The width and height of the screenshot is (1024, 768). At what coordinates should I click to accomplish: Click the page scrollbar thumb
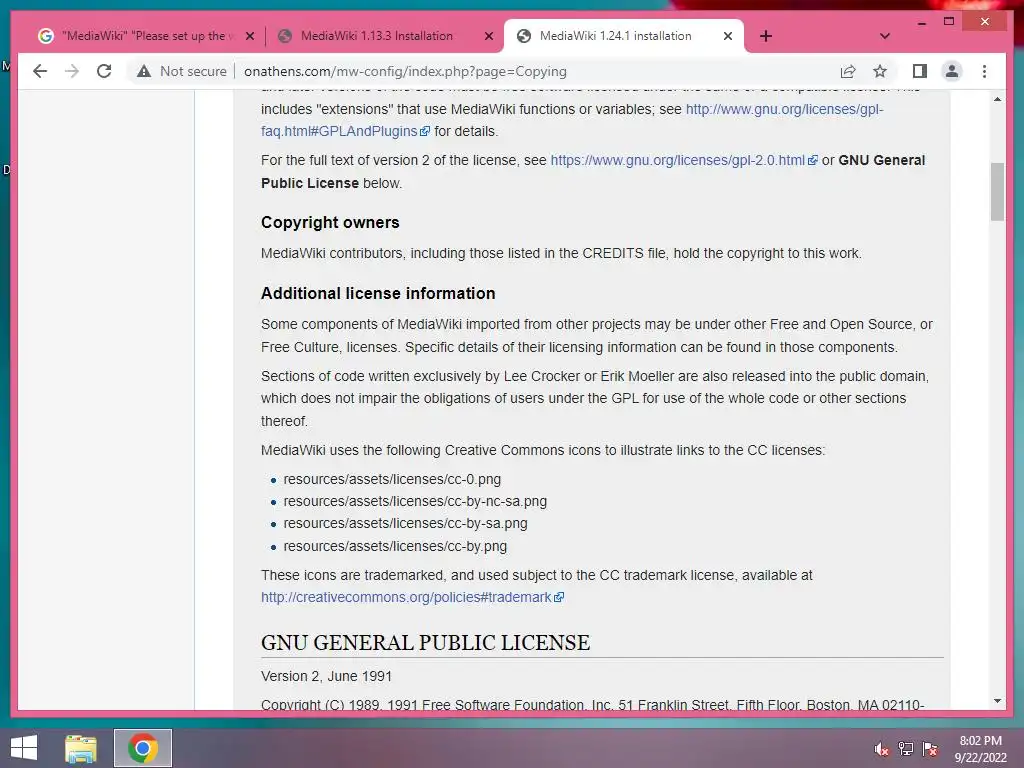coord(997,192)
